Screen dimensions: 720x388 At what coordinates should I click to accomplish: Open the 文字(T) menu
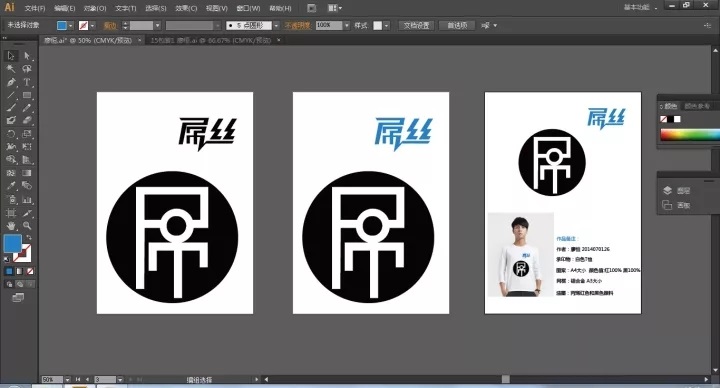(x=126, y=8)
